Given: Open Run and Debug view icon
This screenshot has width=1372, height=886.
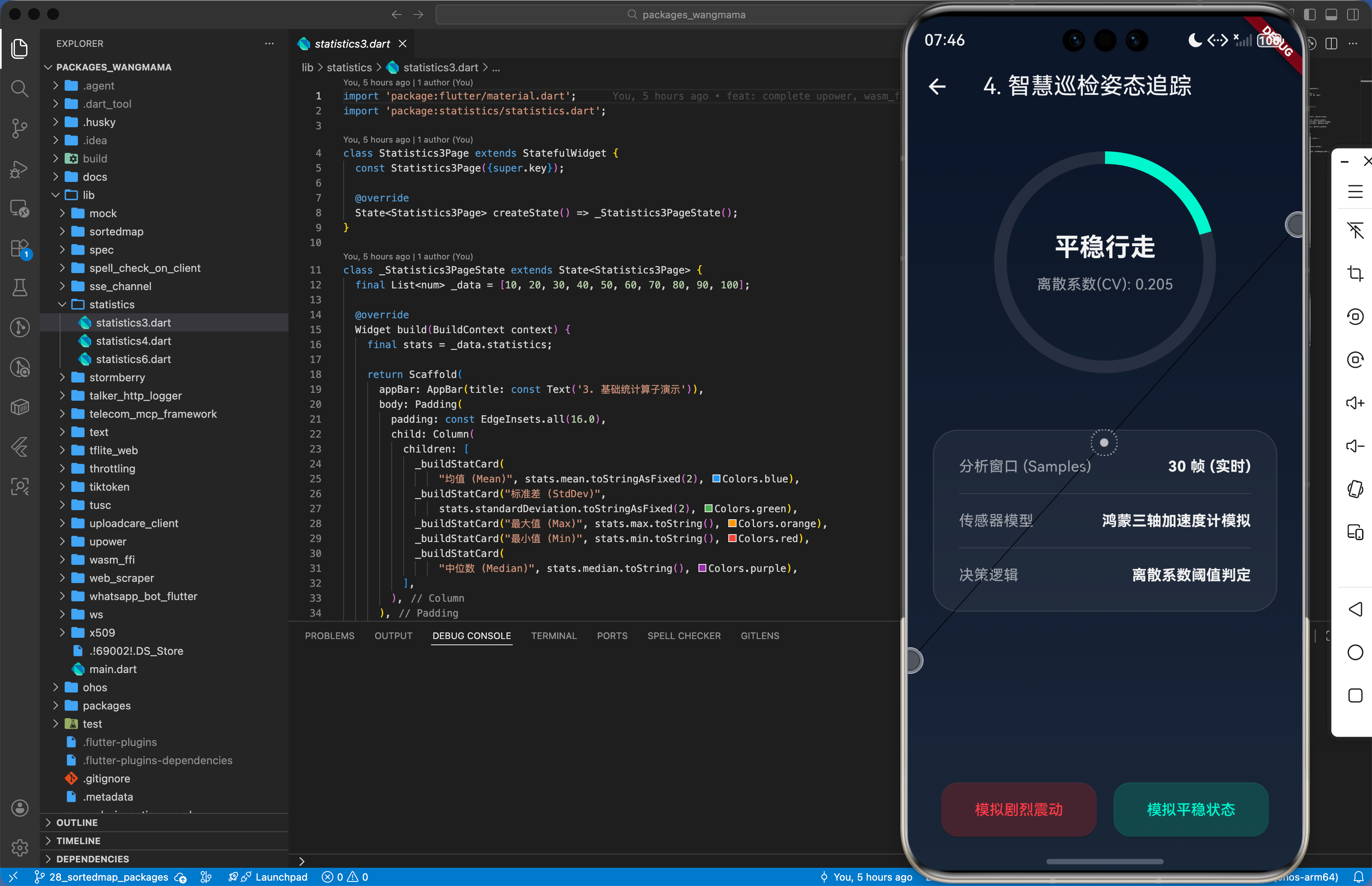Looking at the screenshot, I should pos(19,169).
